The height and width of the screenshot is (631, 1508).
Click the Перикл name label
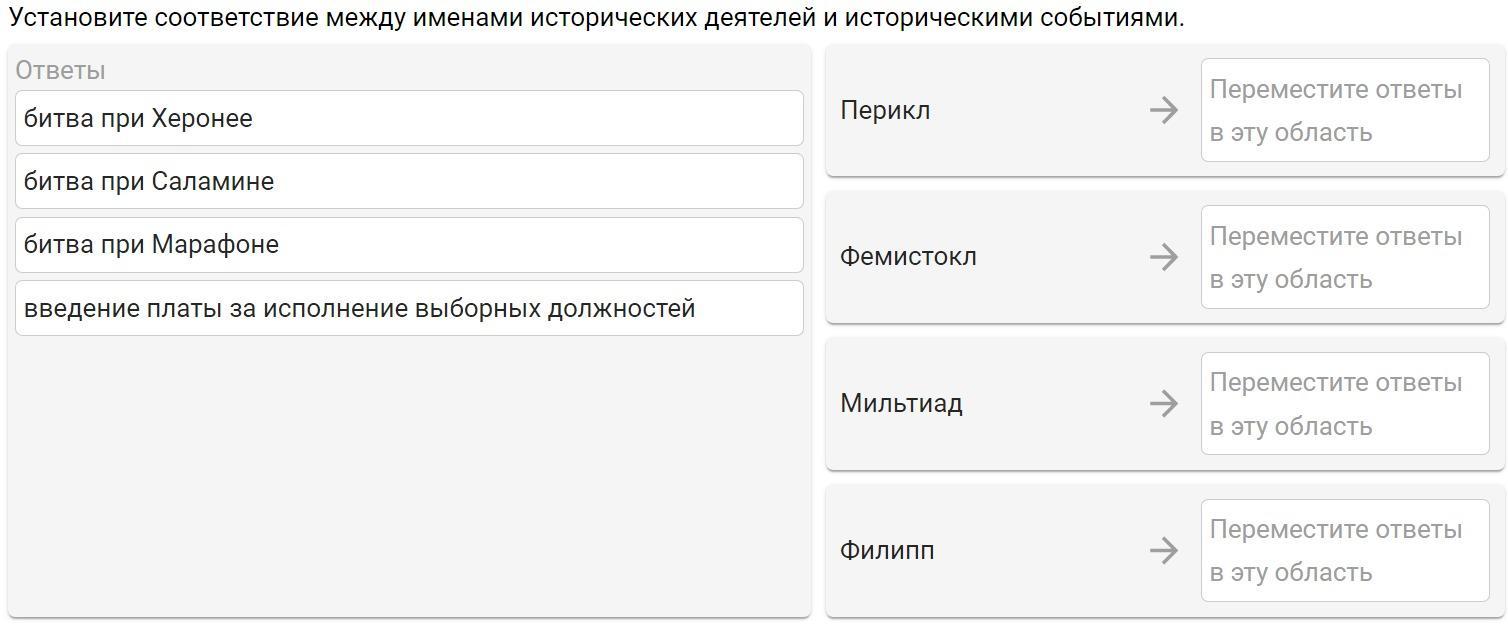(x=885, y=110)
